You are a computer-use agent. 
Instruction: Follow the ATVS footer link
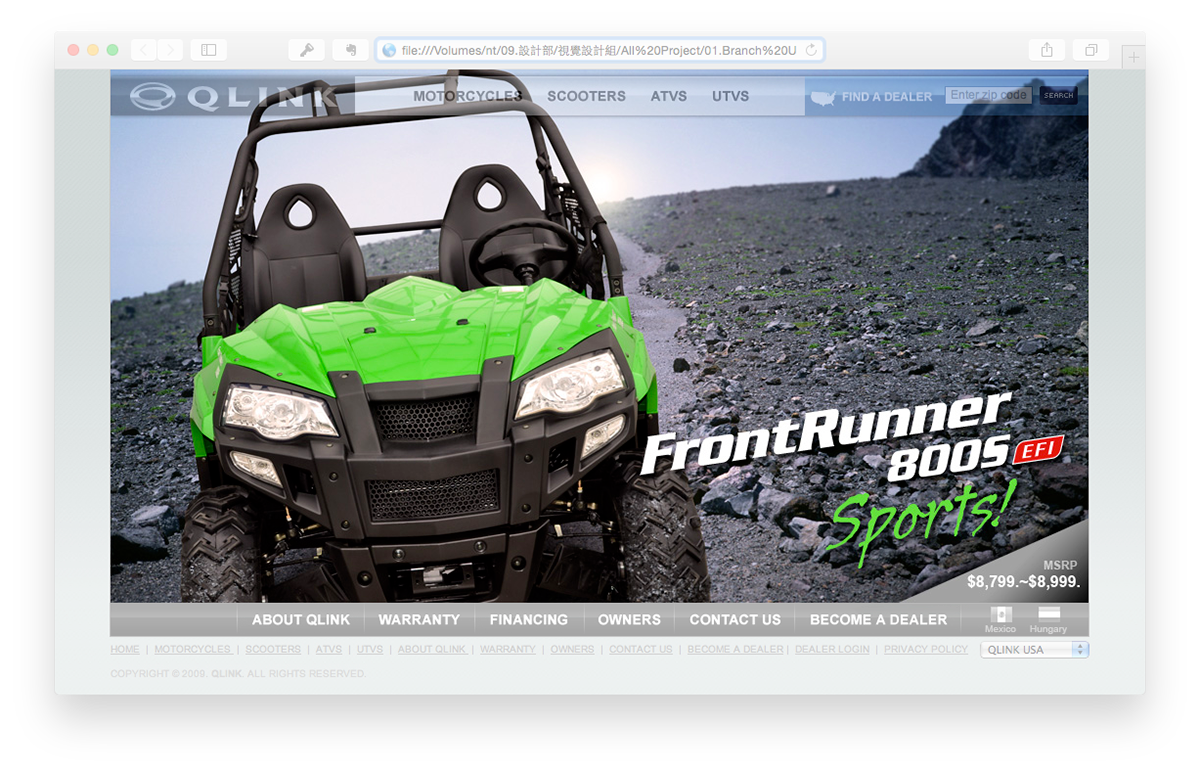click(x=329, y=650)
